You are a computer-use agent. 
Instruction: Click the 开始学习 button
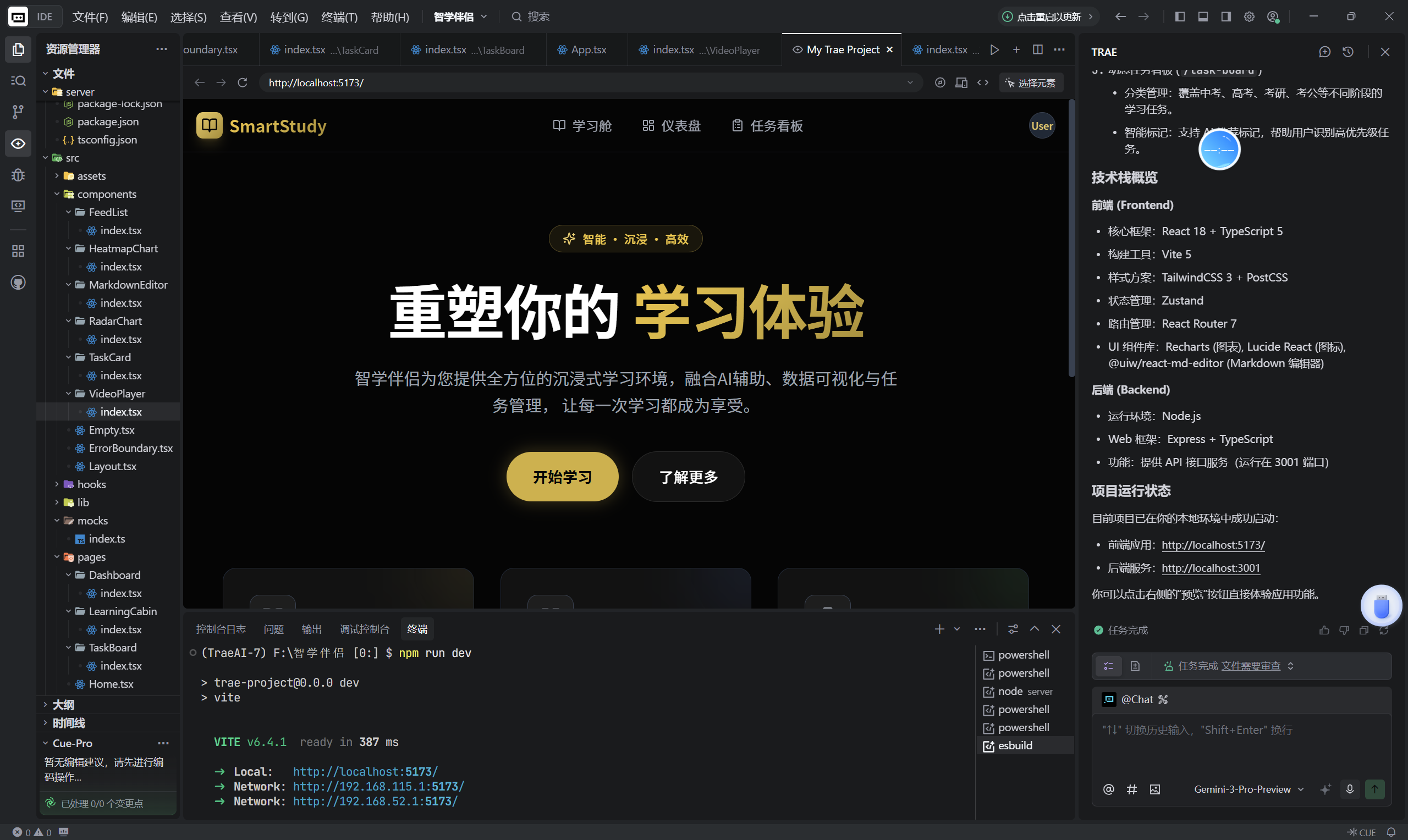(562, 477)
